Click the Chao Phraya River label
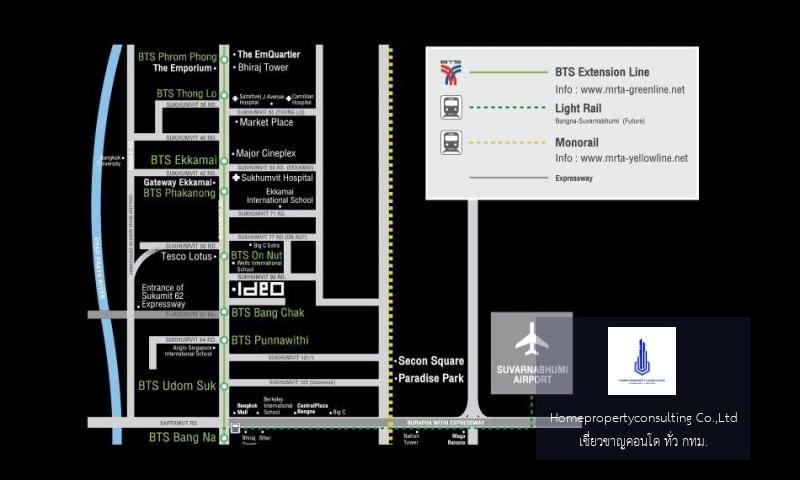Image resolution: width=800 pixels, height=480 pixels. [x=101, y=268]
